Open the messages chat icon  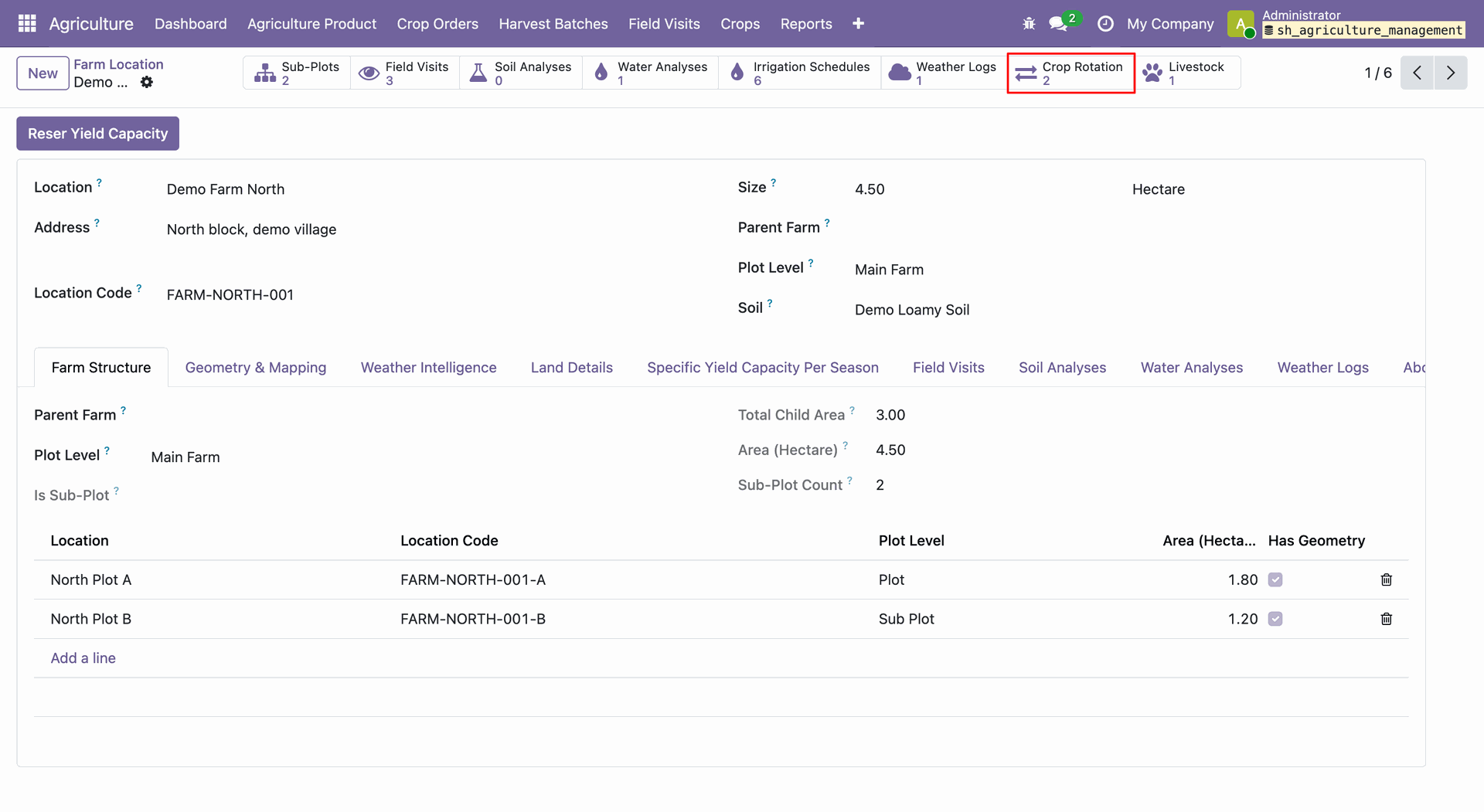tap(1058, 24)
